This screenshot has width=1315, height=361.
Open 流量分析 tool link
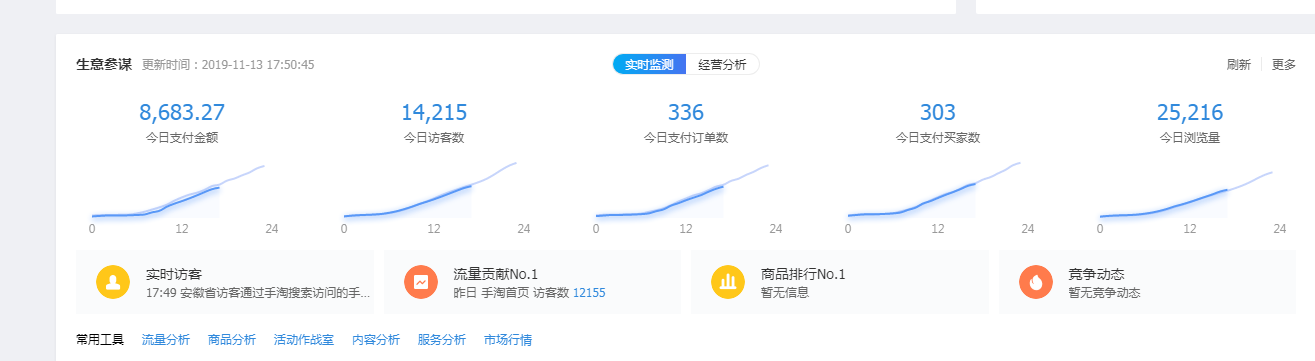pos(166,340)
